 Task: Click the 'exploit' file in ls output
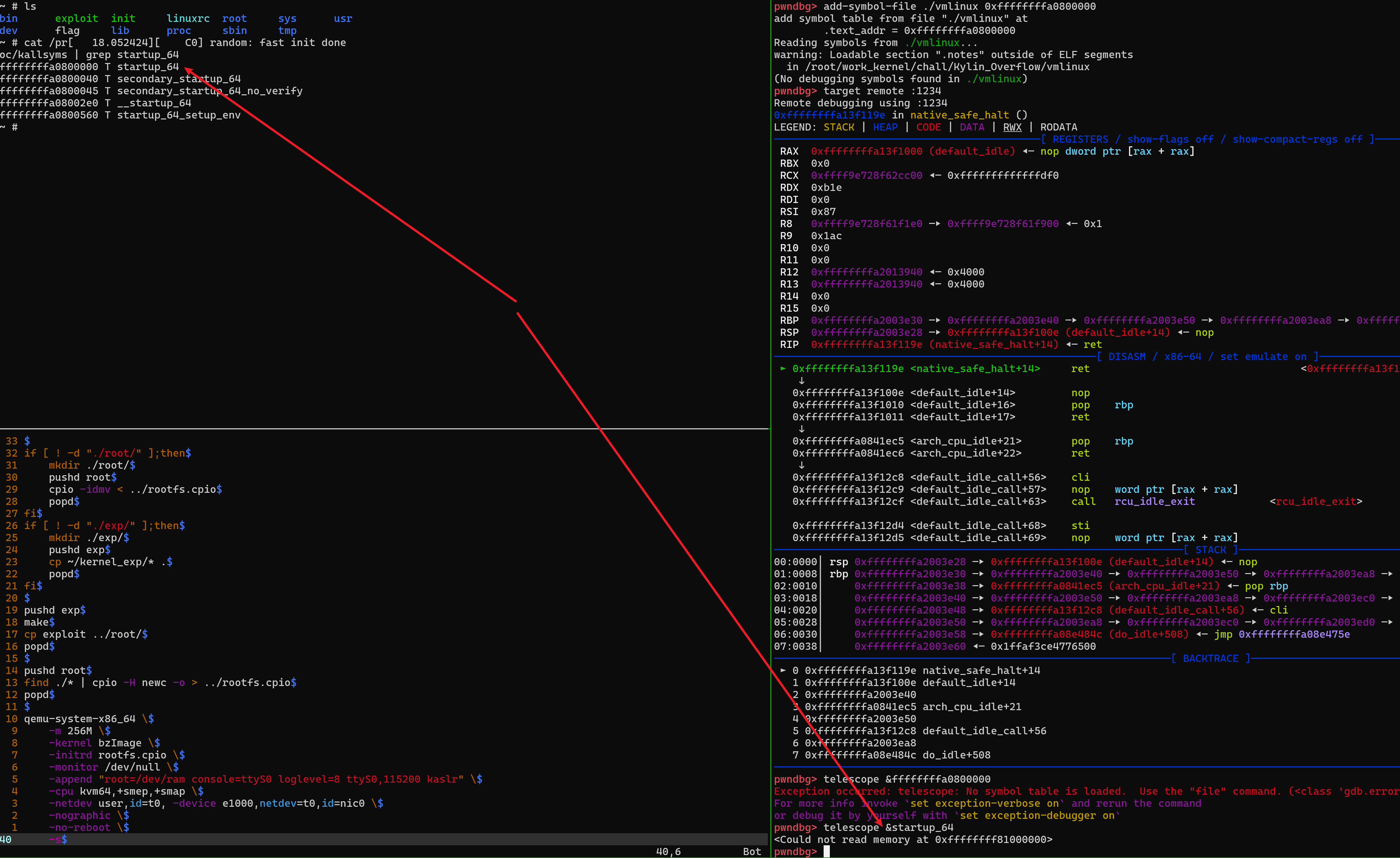[76, 18]
